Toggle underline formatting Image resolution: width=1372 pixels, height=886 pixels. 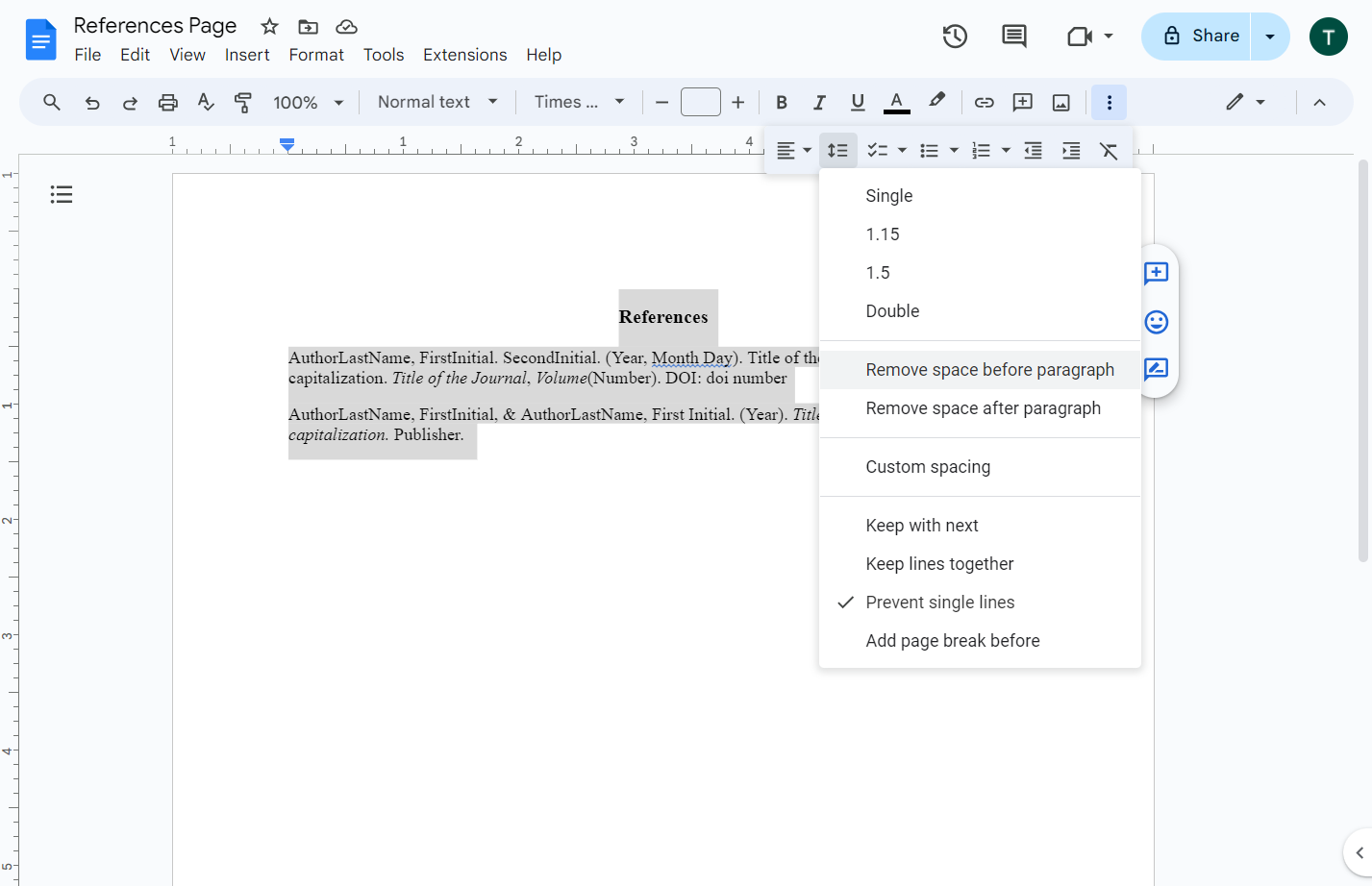tap(858, 102)
